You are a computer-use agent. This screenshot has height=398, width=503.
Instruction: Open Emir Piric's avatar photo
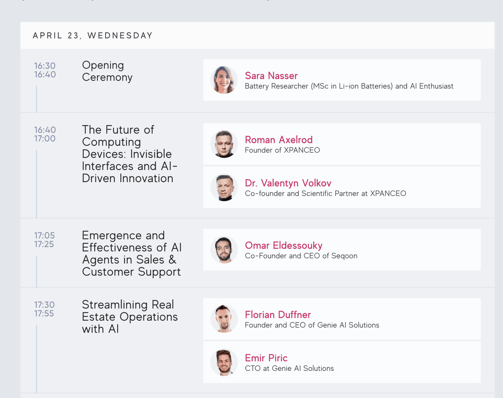click(x=224, y=362)
